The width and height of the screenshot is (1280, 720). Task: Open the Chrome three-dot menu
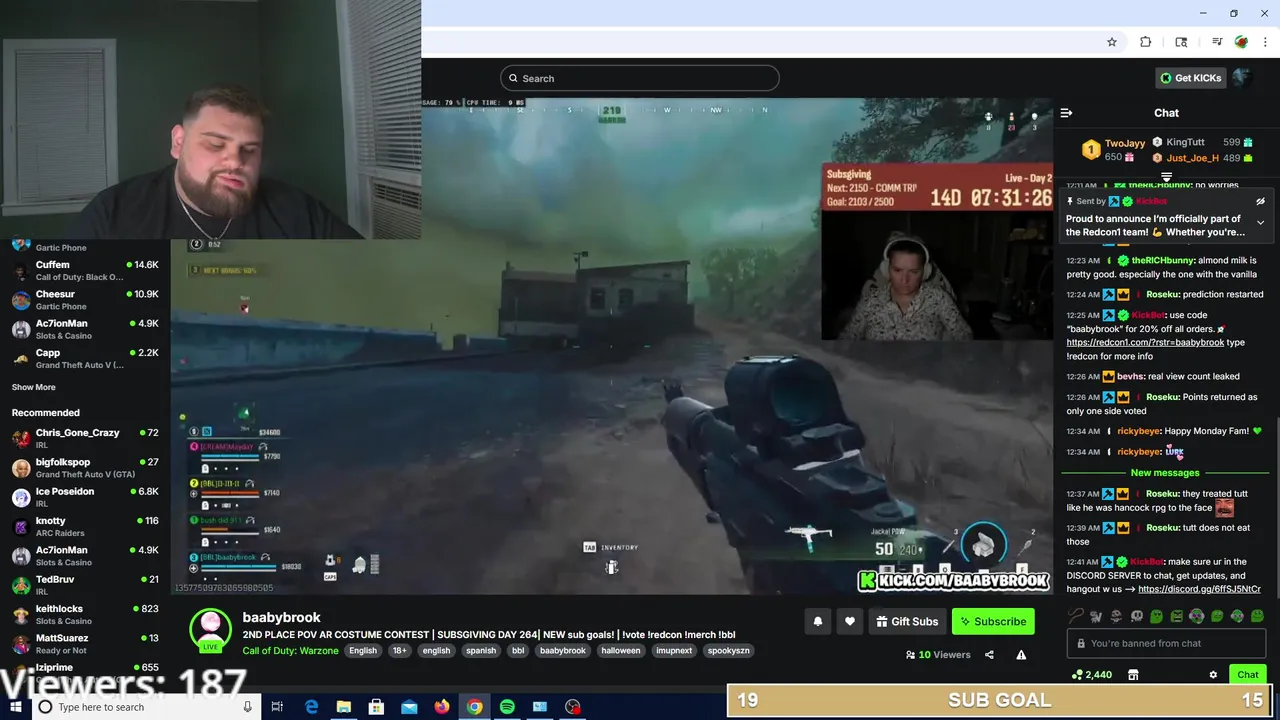1265,42
